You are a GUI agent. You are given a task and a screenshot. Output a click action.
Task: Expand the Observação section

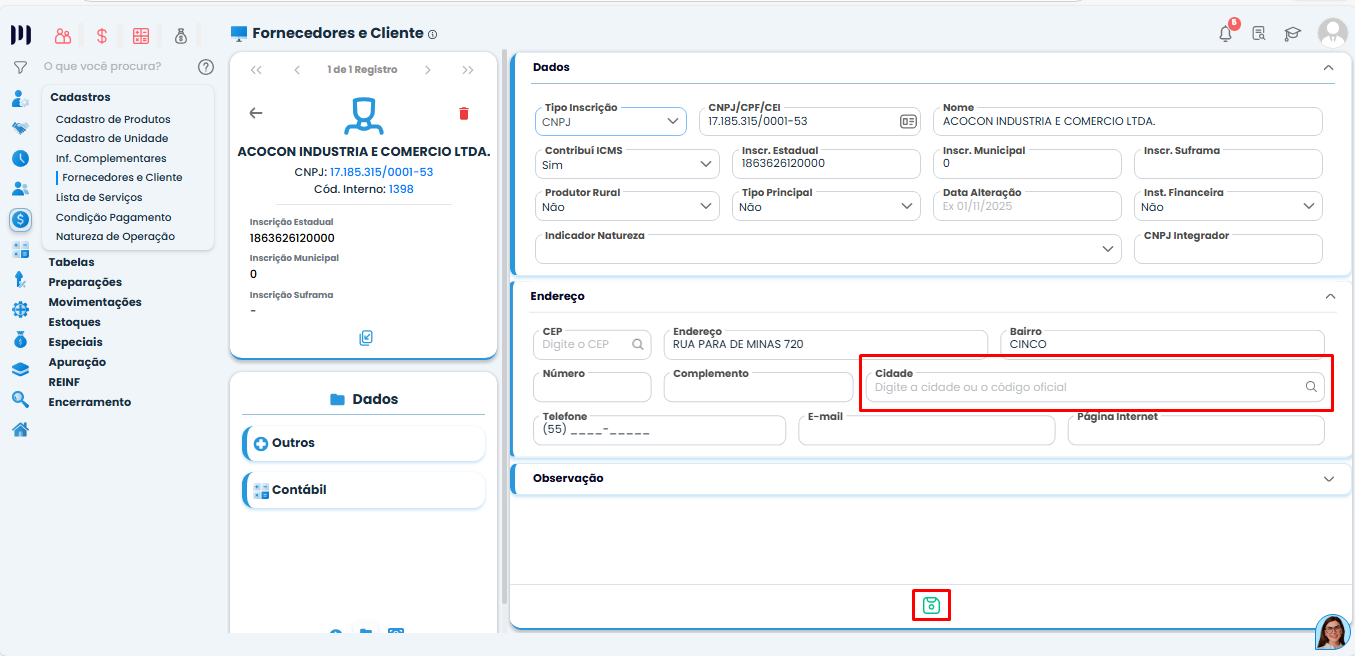point(1328,479)
